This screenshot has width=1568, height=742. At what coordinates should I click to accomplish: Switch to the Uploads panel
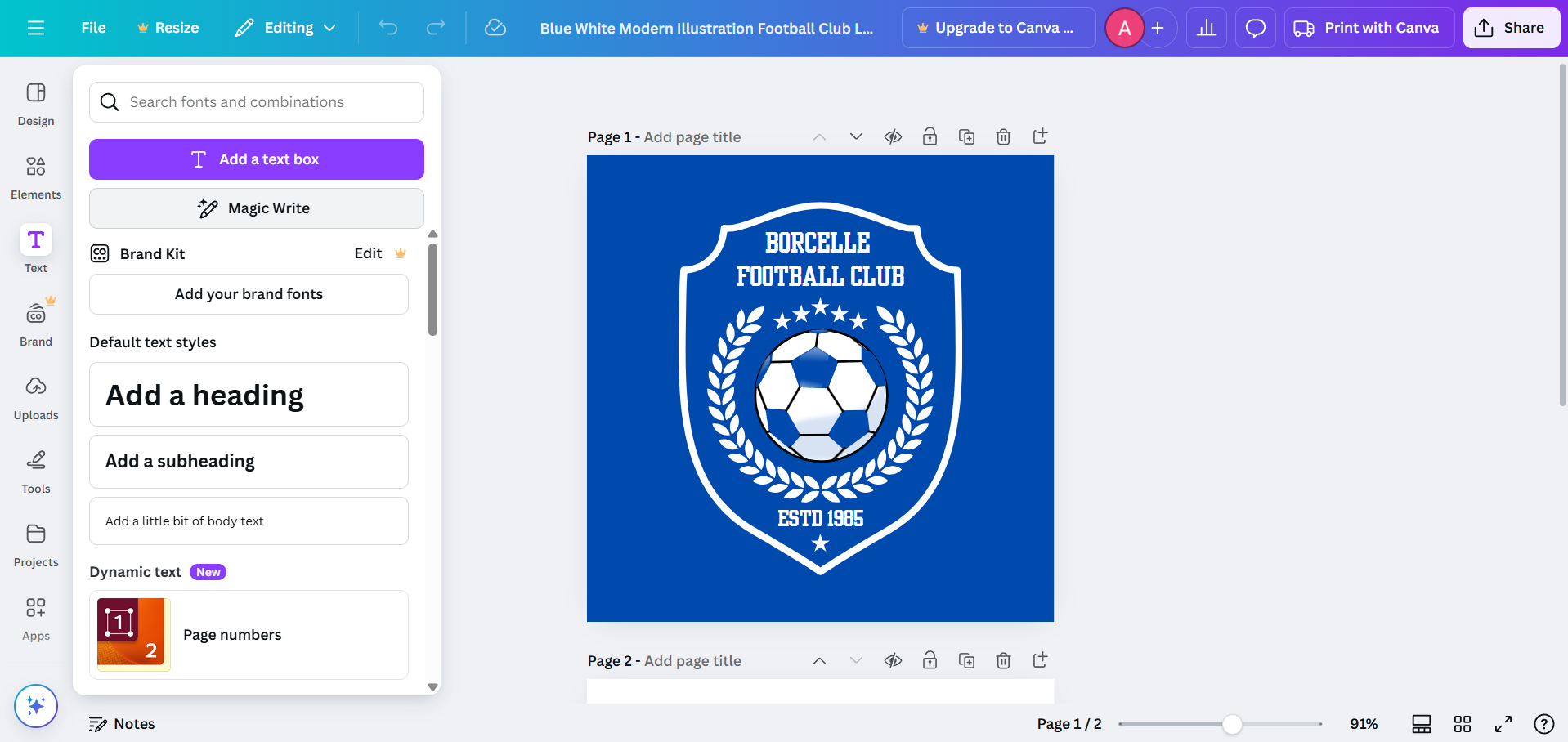tap(35, 396)
